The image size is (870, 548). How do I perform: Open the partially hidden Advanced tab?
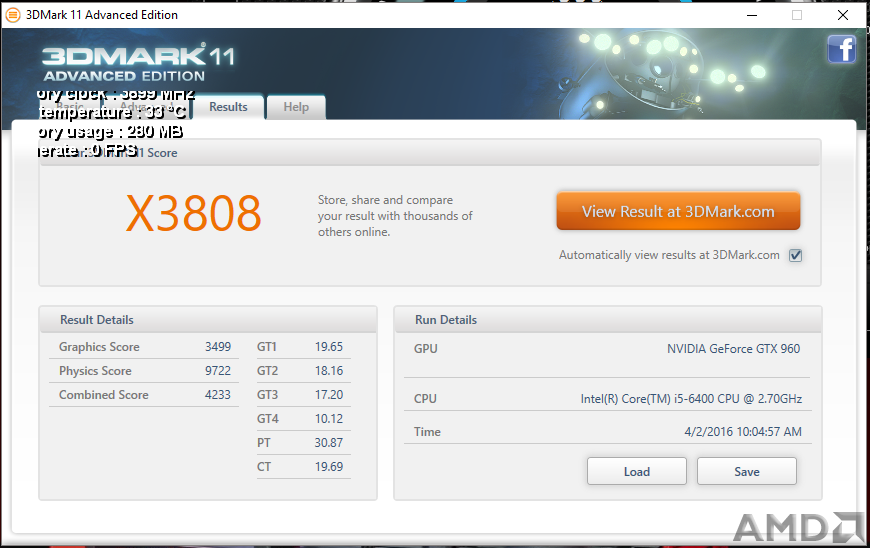point(146,107)
